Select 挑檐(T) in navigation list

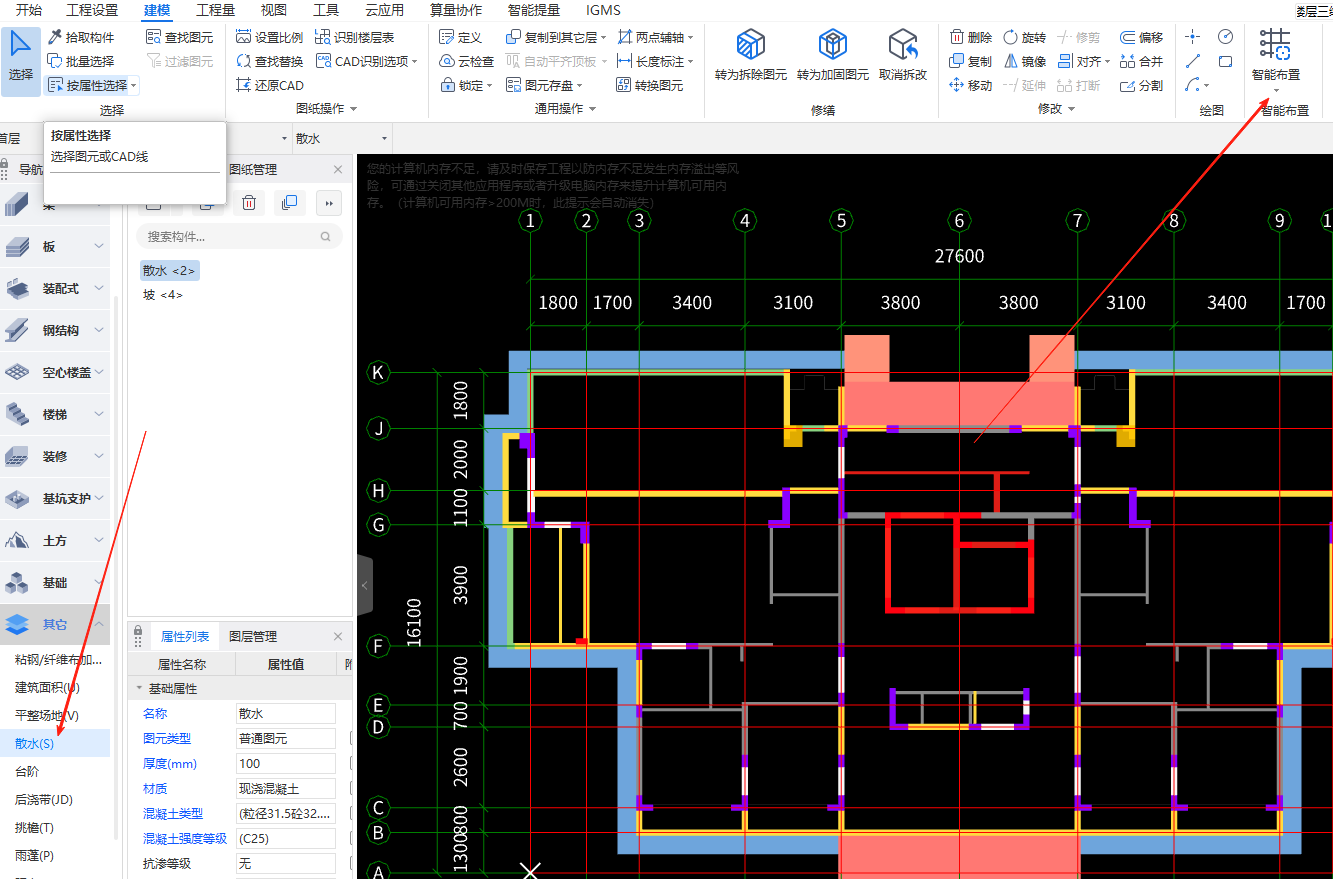pos(34,827)
